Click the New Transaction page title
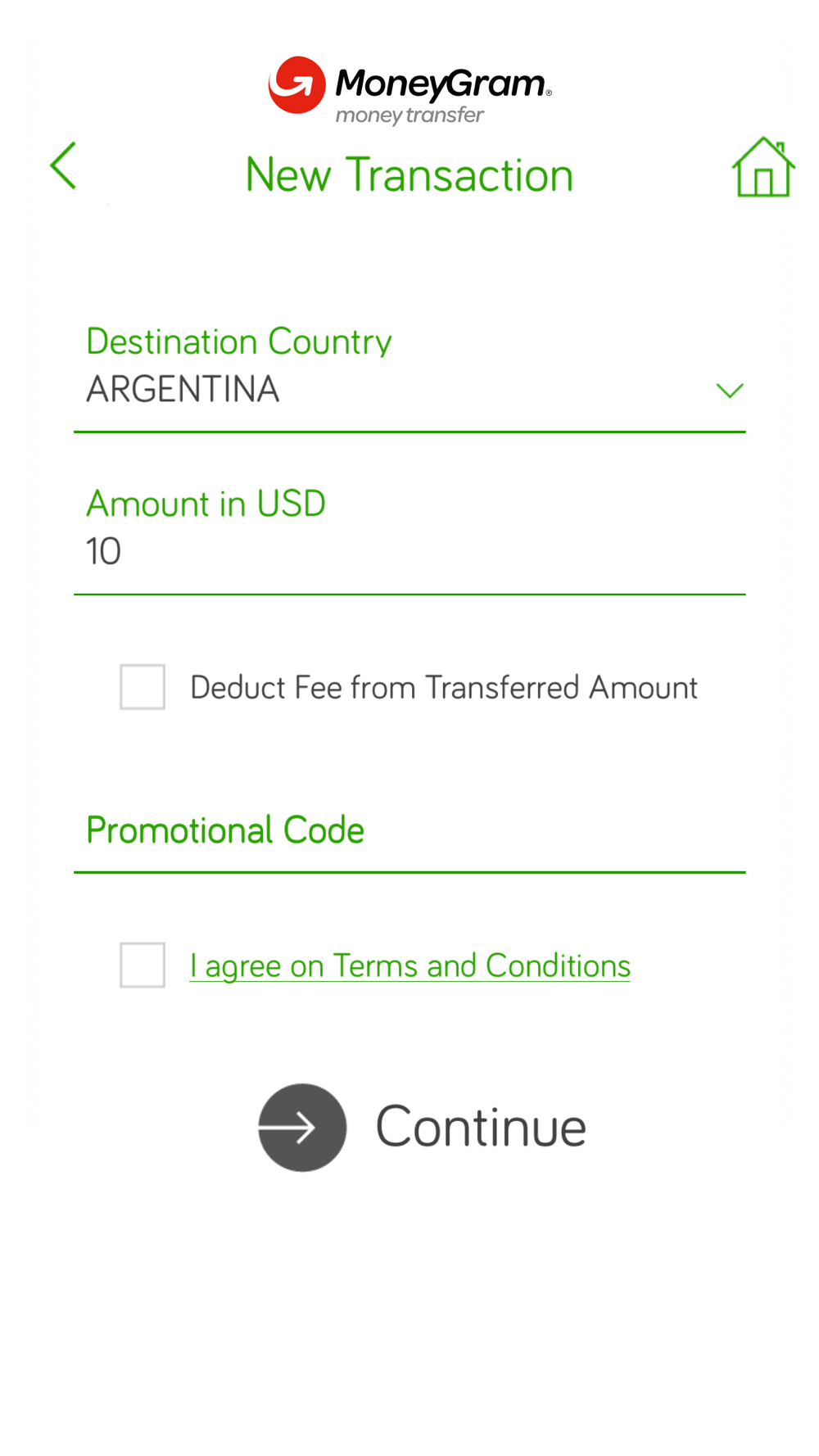This screenshot has width=819, height=1456. [x=409, y=175]
